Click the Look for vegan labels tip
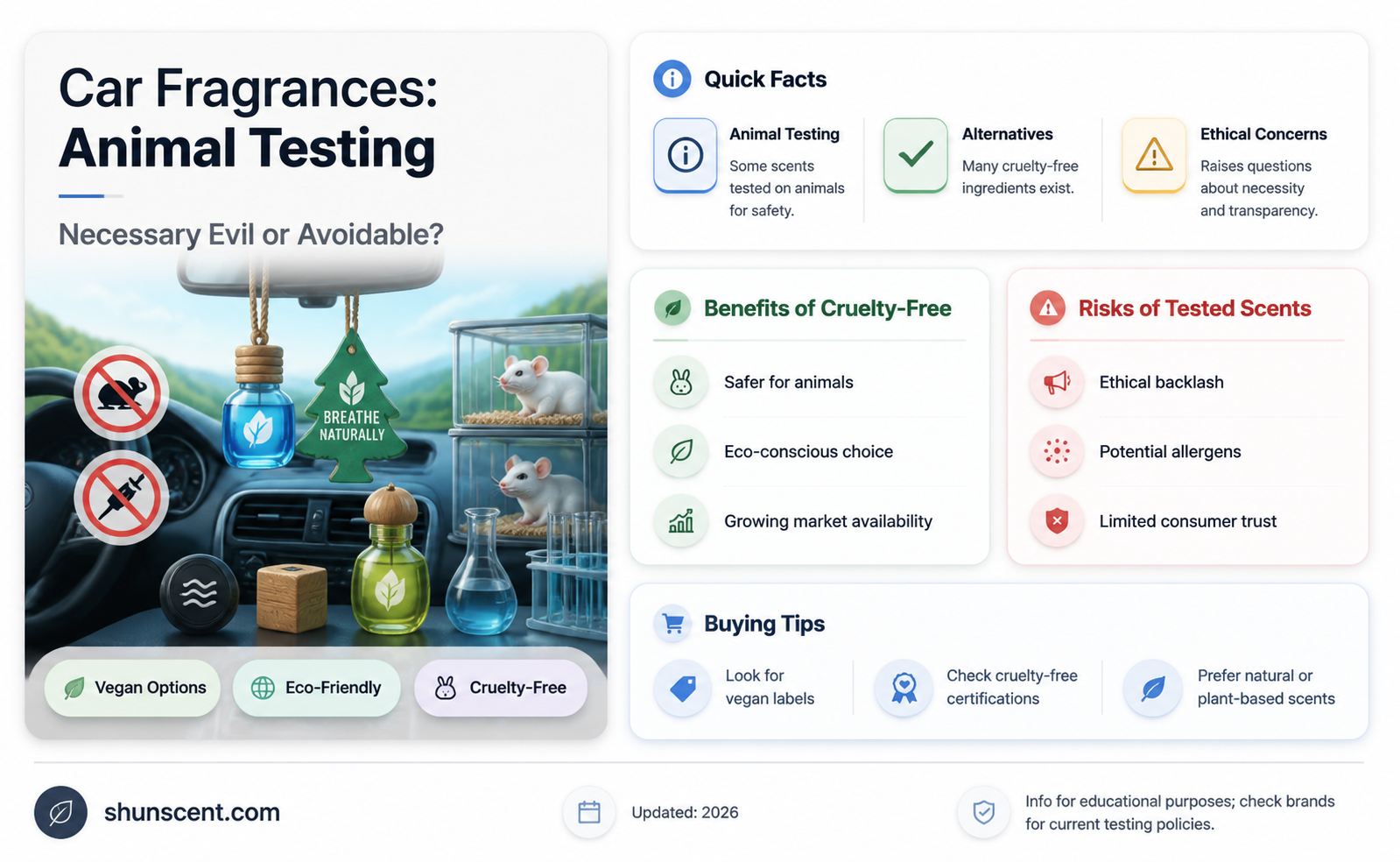 tap(770, 688)
